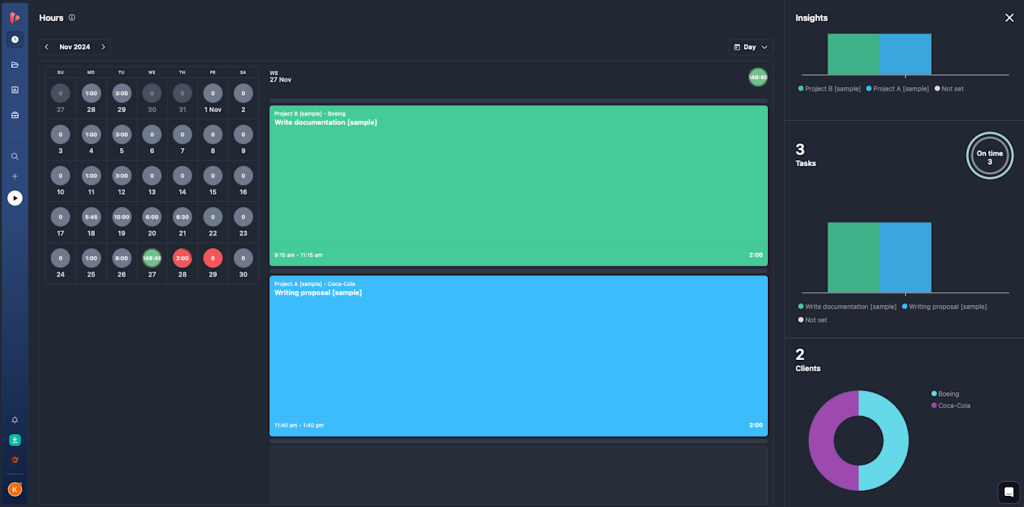The height and width of the screenshot is (507, 1024).
Task: Open the Projects folder icon in sidebar
Action: click(x=15, y=65)
